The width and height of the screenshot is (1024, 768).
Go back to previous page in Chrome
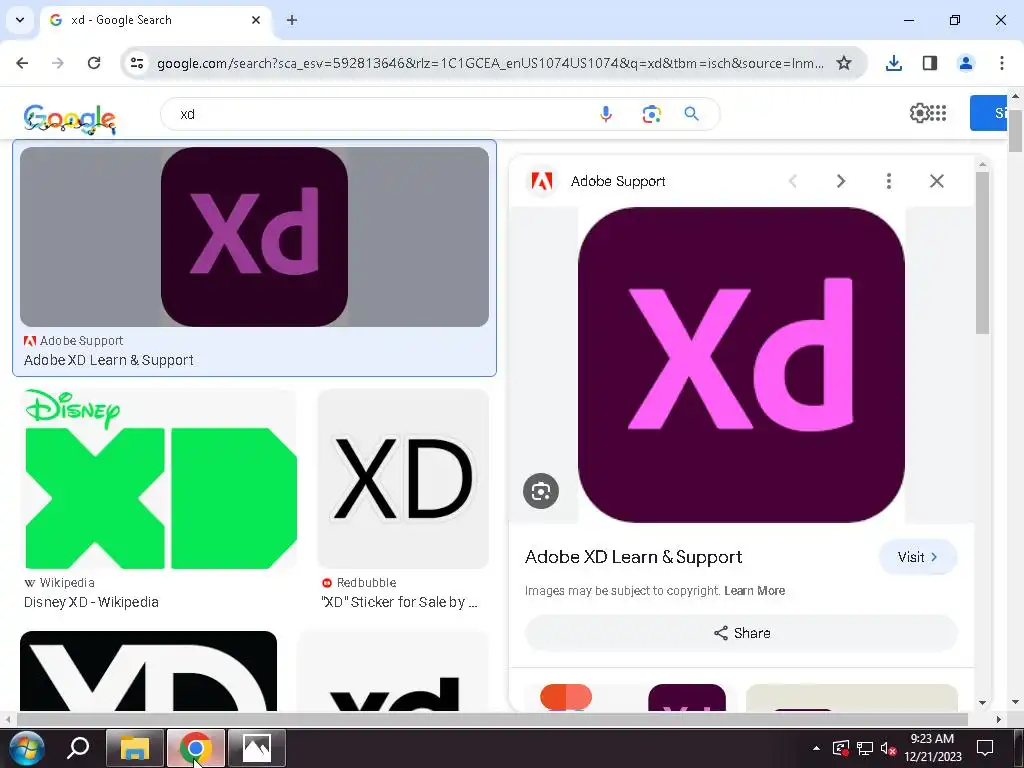coord(22,63)
